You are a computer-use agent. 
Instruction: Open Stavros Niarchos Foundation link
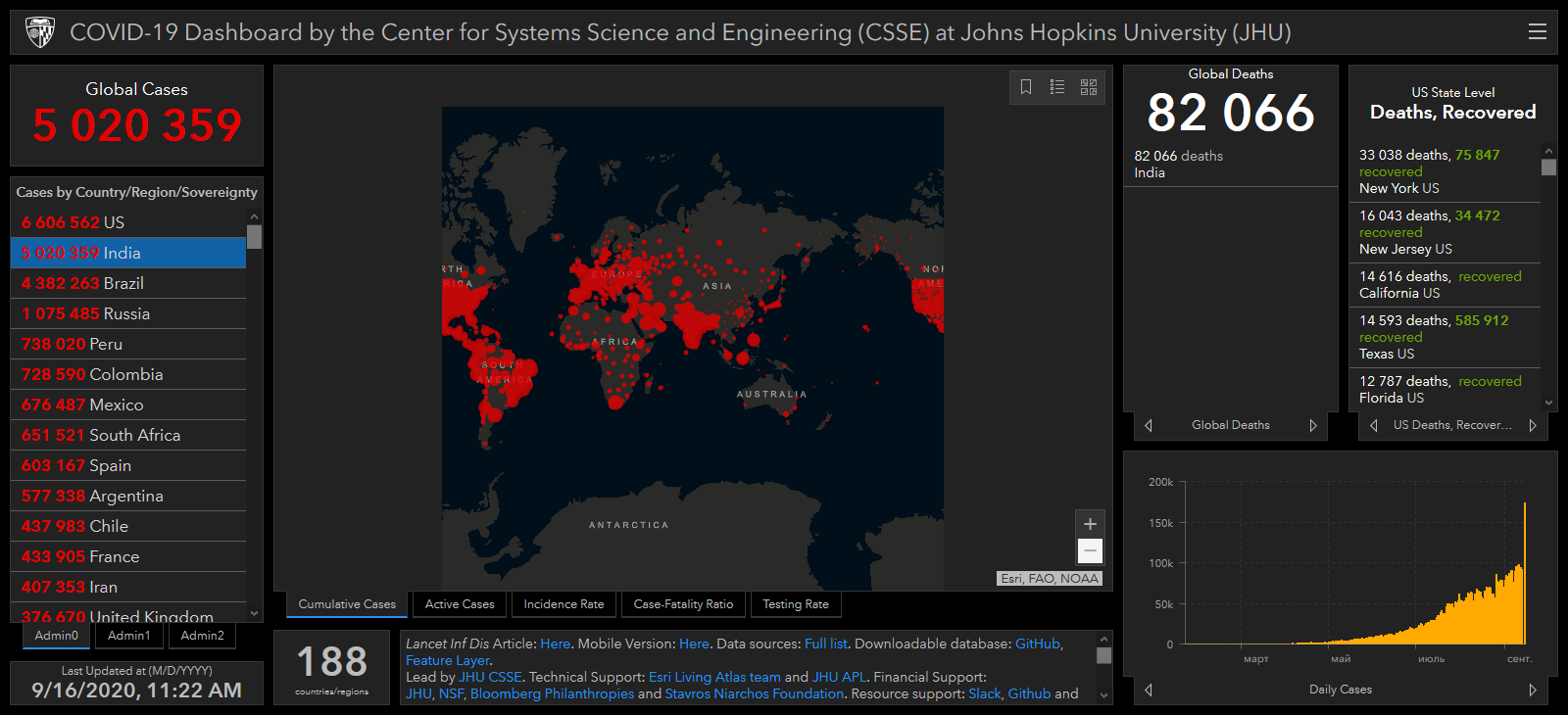tap(755, 693)
